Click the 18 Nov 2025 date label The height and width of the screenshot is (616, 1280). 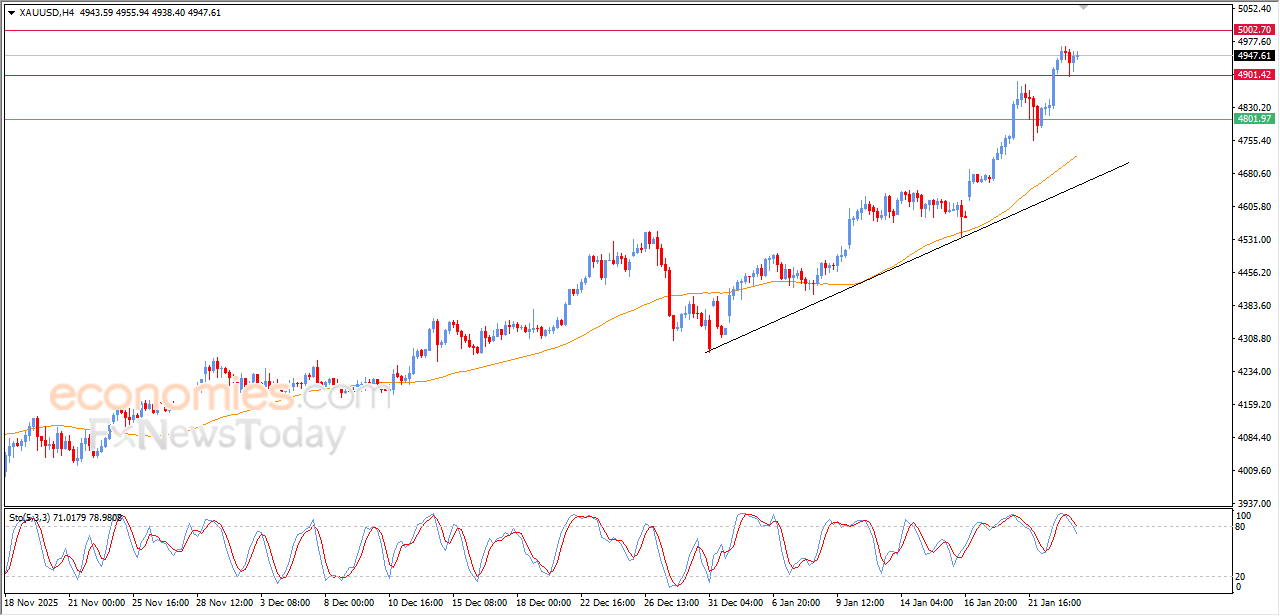[x=32, y=603]
